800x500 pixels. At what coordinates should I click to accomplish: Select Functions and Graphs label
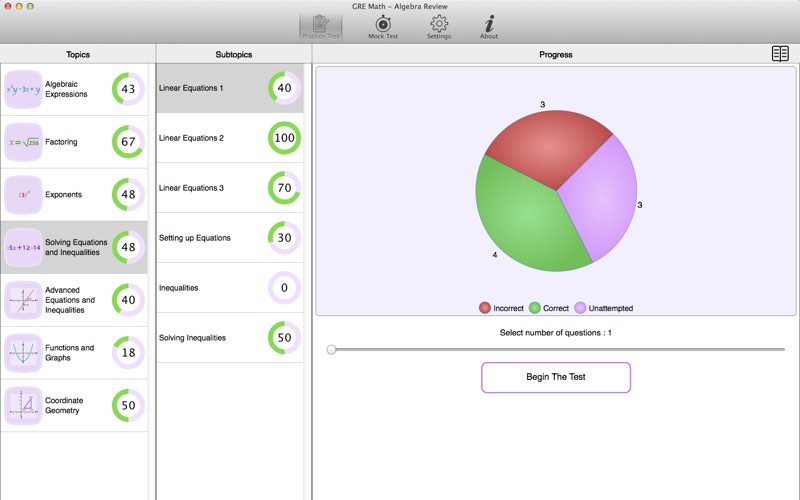pos(69,353)
